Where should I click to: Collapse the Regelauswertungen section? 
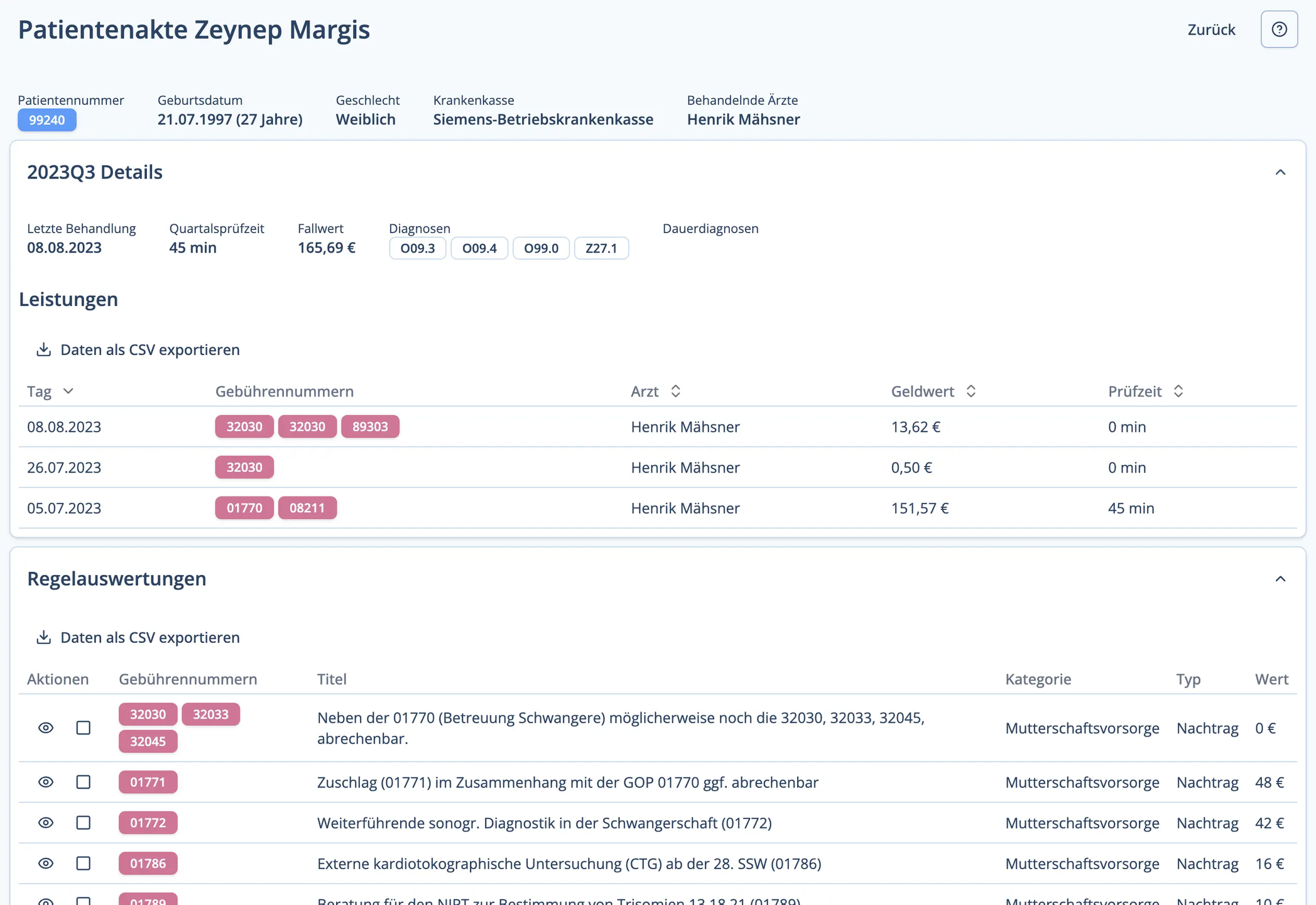tap(1280, 579)
